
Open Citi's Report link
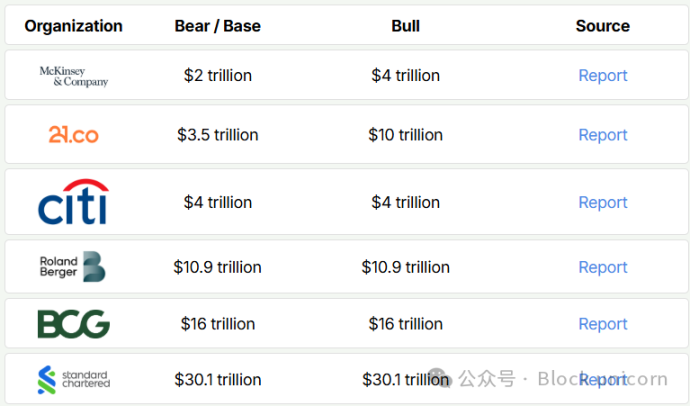(602, 202)
